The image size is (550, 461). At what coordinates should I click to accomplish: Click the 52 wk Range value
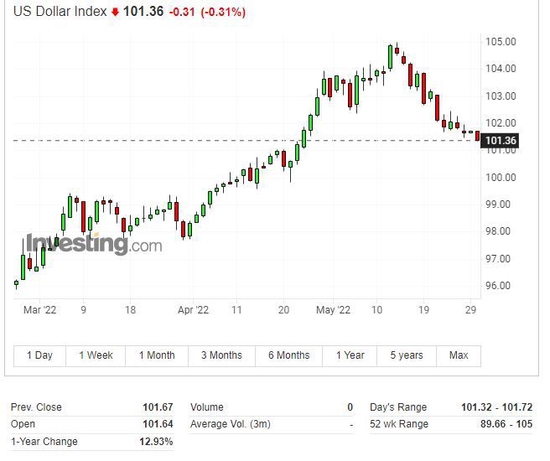point(506,424)
